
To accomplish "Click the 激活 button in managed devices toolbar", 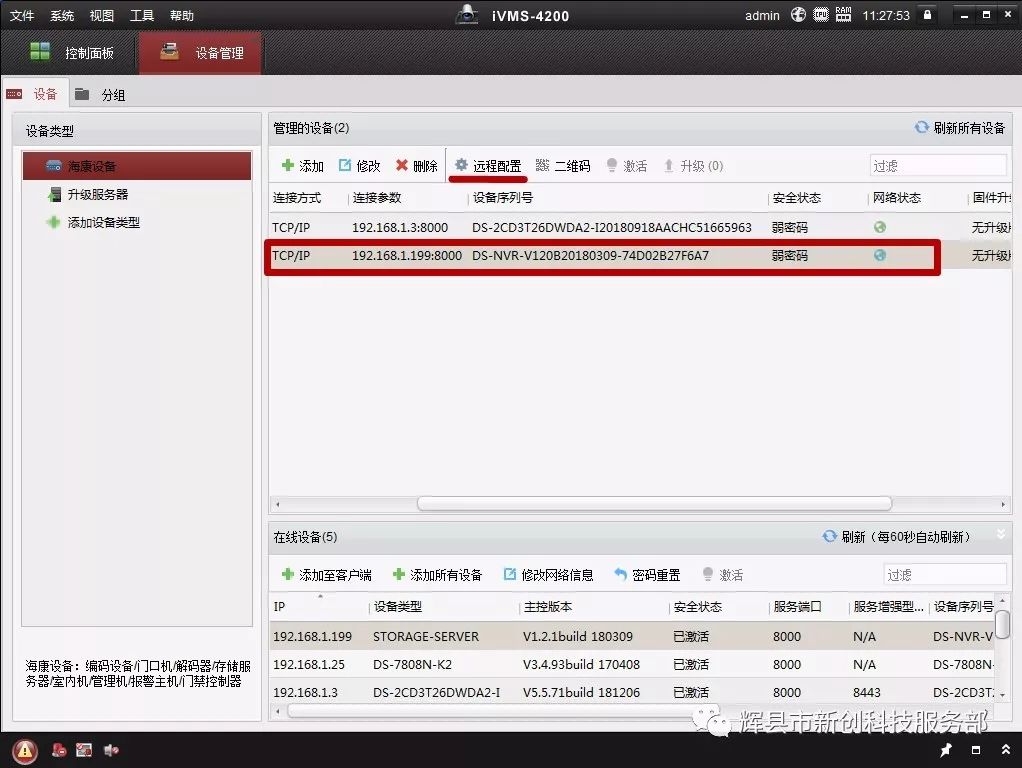I will (626, 166).
